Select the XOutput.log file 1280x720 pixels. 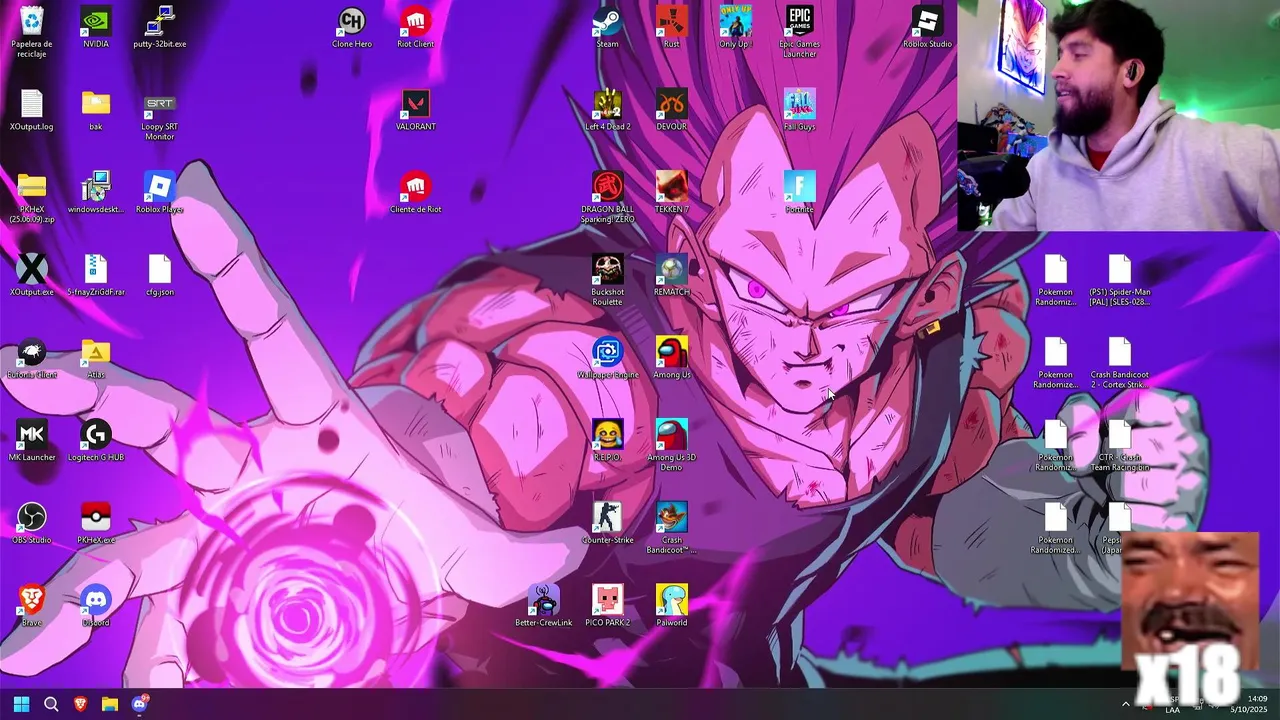coord(32,110)
